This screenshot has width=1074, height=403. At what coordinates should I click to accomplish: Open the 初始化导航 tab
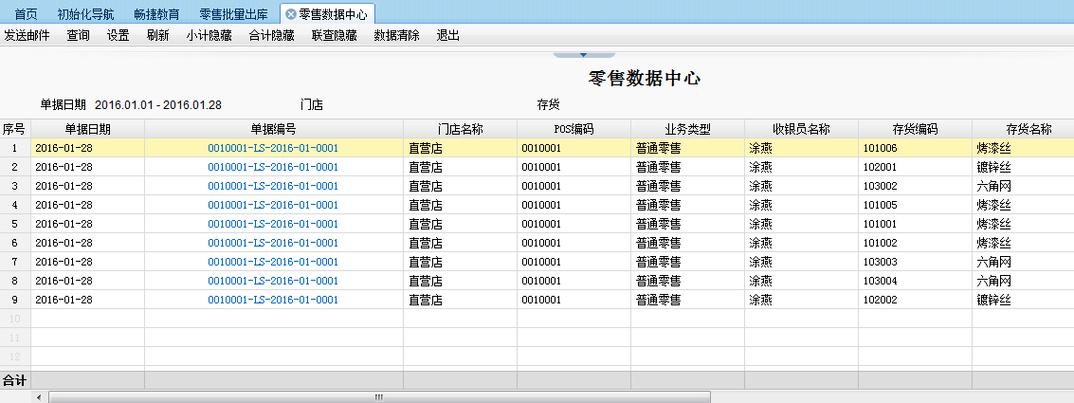[x=85, y=14]
